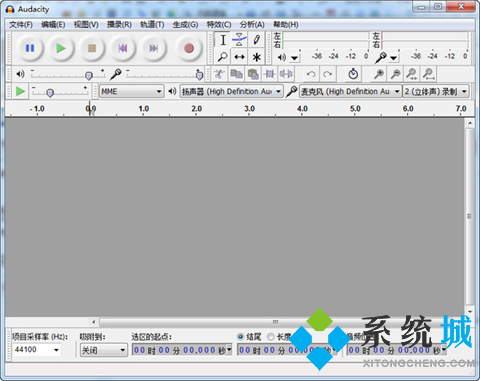Viewport: 480px width, 381px height.
Task: Open the 文件(F) menu
Action: pos(21,25)
